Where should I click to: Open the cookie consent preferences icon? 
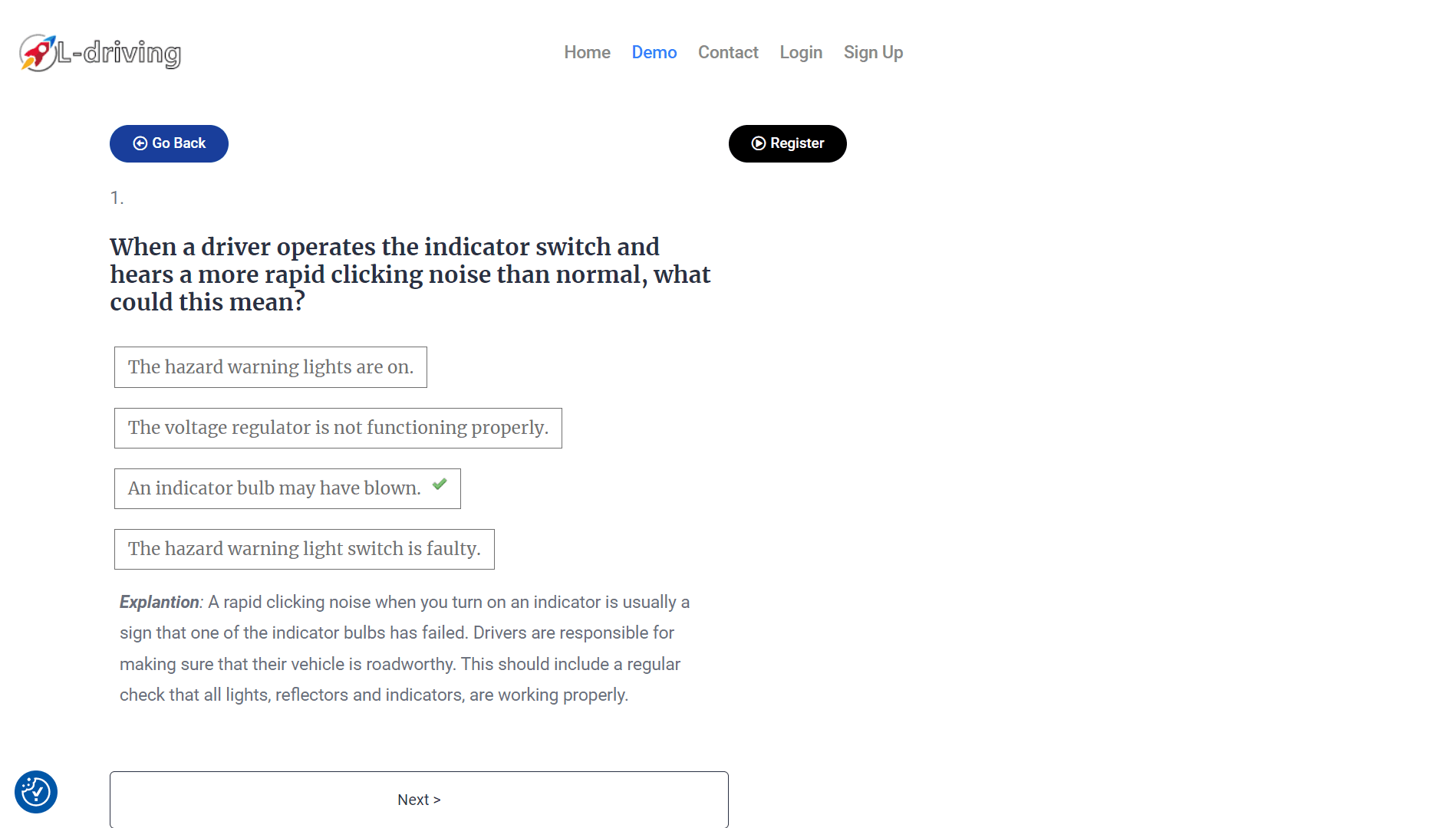click(36, 792)
